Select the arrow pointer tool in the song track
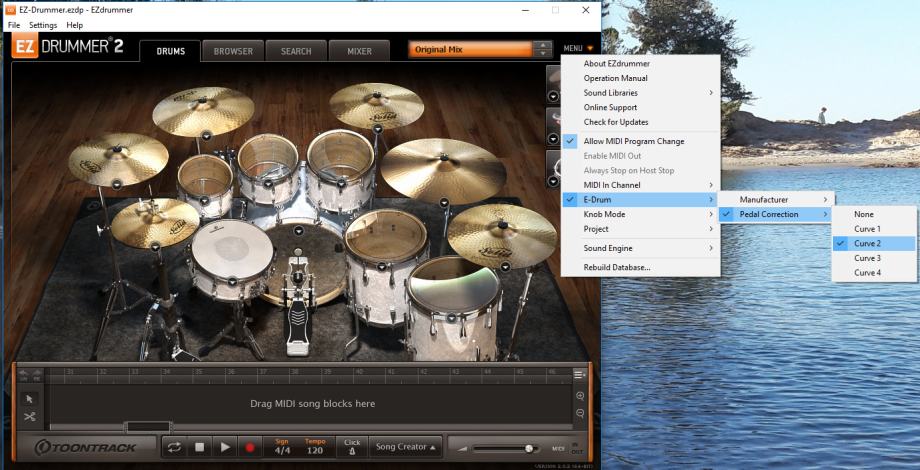Screen dimensions: 920x470 pos(30,399)
